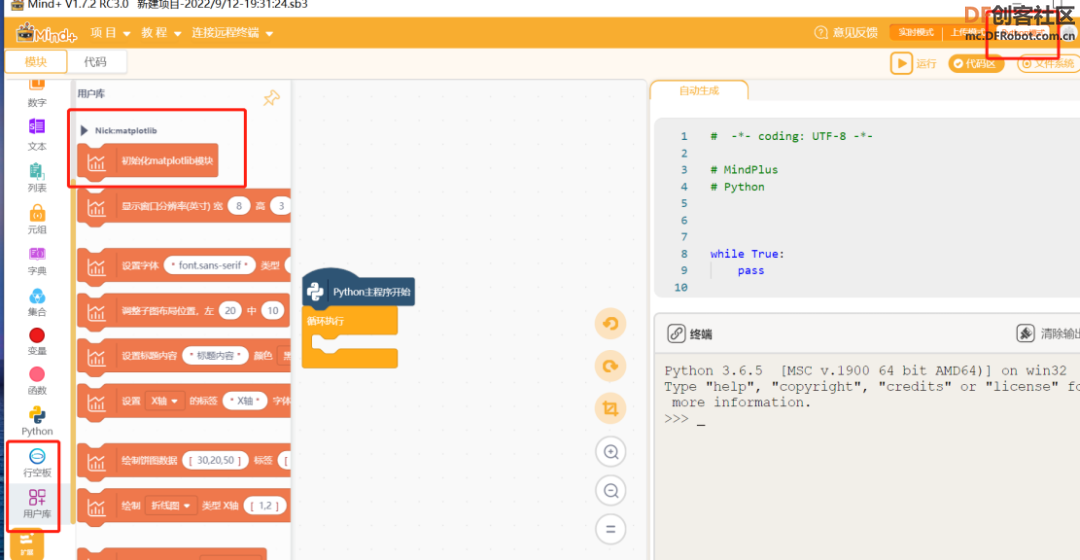Image resolution: width=1080 pixels, height=560 pixels.
Task: Open the user avatar in top bar
Action: tap(1068, 34)
